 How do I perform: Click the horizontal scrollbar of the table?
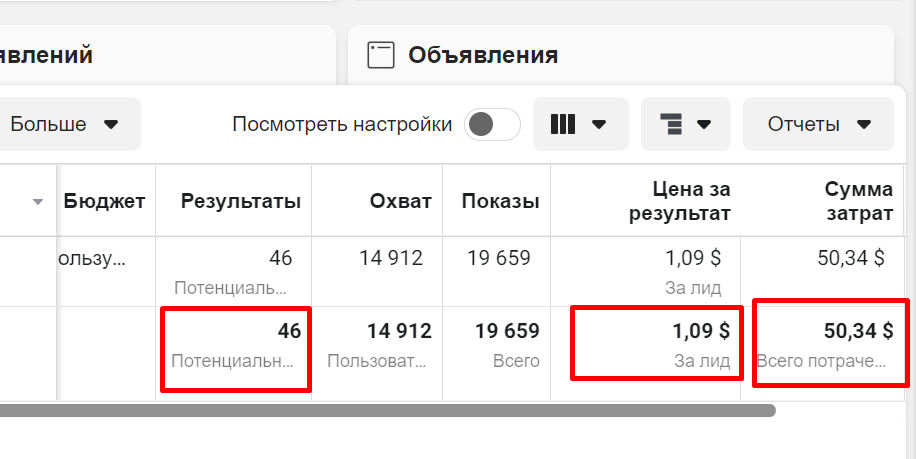coord(388,411)
